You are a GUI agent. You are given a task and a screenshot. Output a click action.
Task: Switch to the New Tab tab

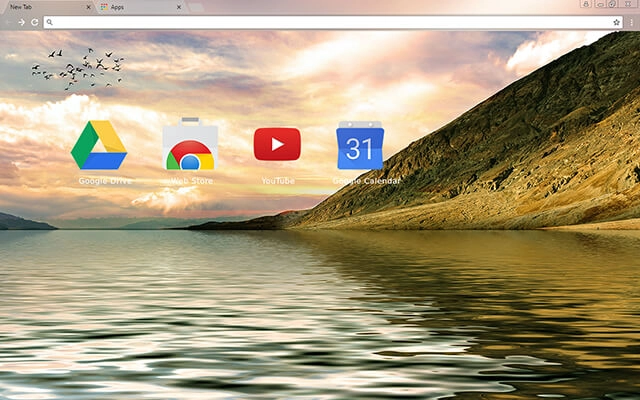48,7
